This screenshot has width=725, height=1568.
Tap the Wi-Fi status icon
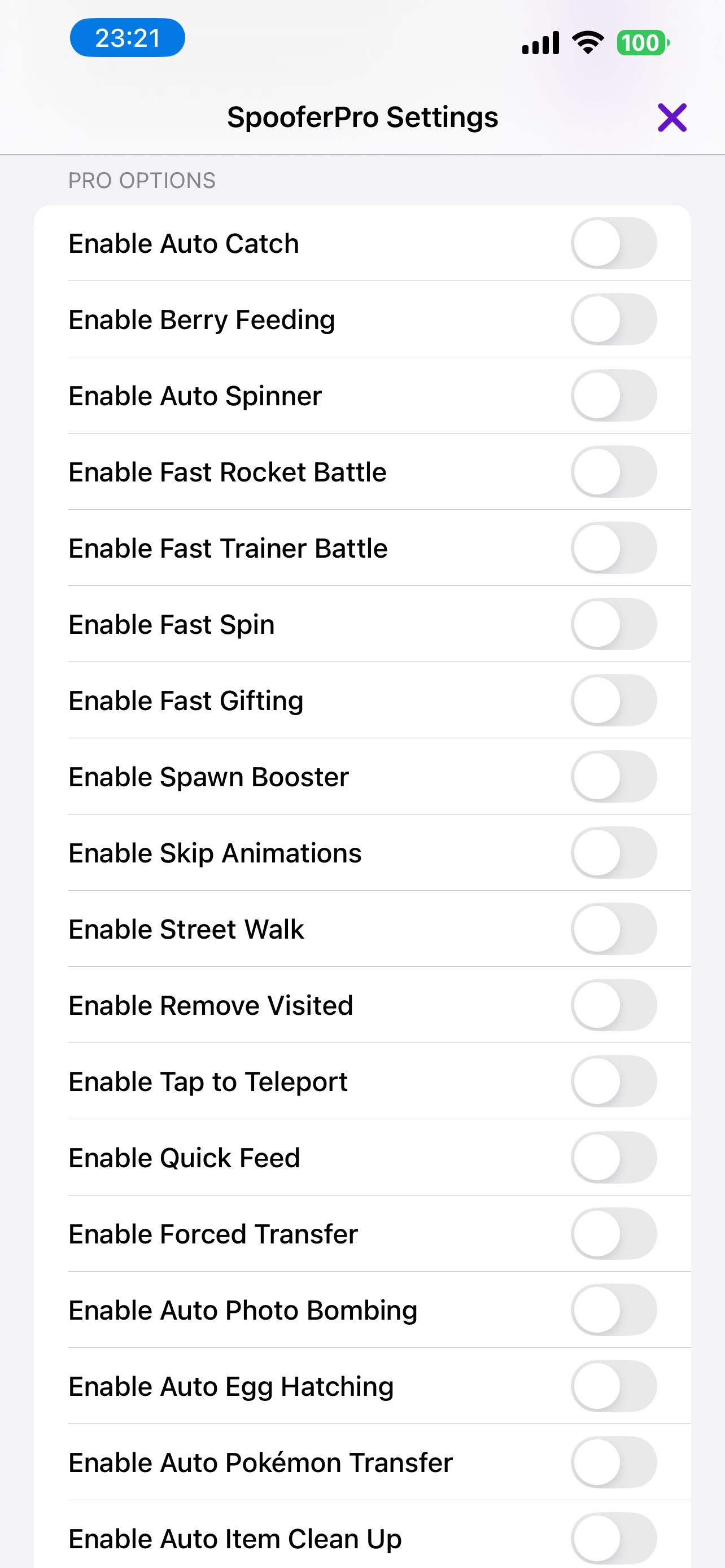point(587,42)
